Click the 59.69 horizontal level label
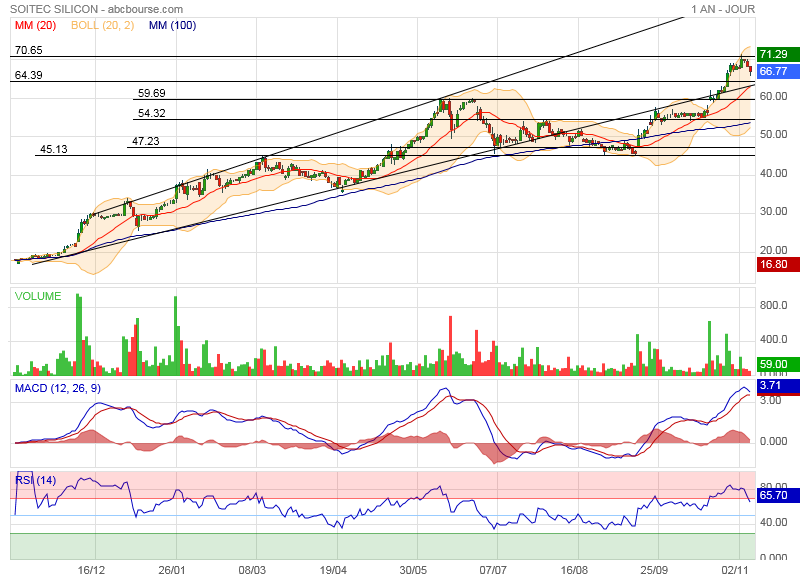The image size is (800, 580). click(x=152, y=93)
